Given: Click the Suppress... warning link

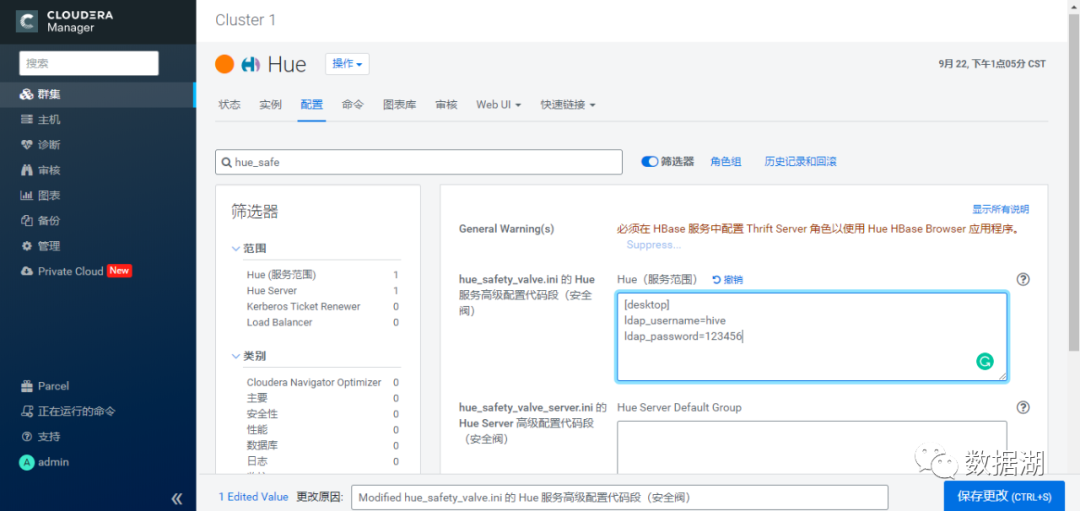Looking at the screenshot, I should [x=654, y=245].
